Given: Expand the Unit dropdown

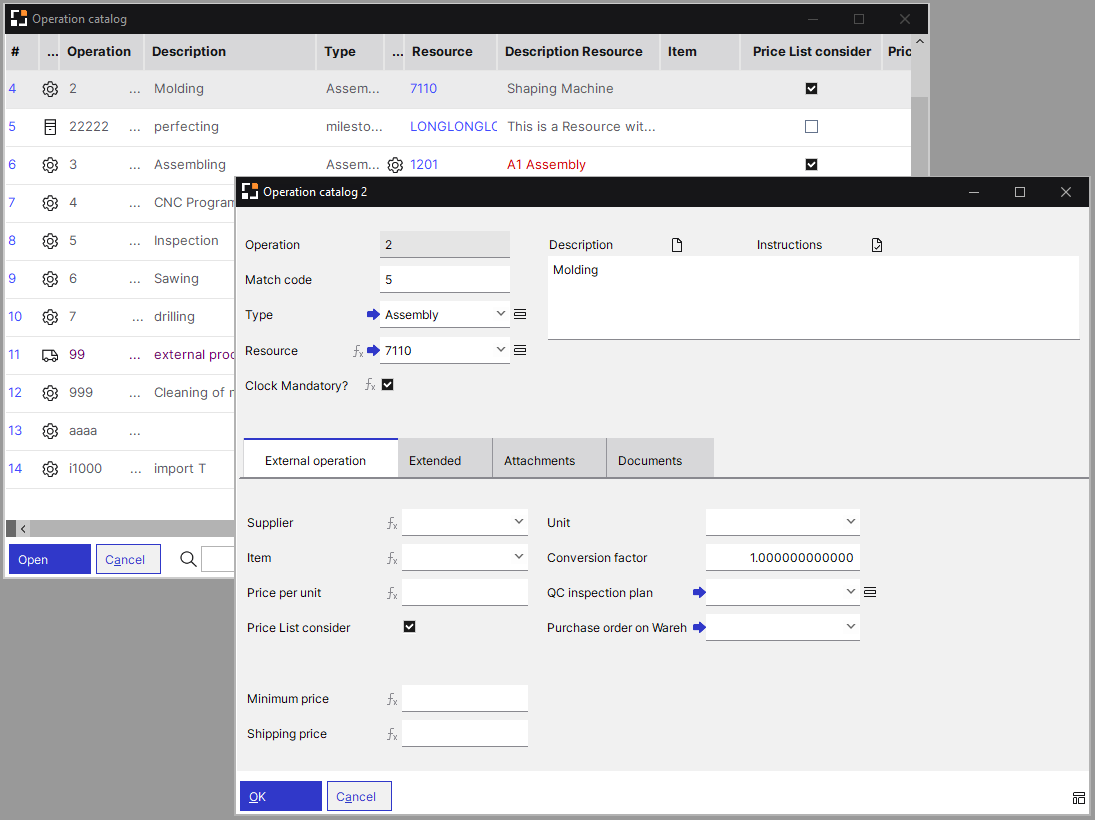Looking at the screenshot, I should tap(850, 522).
